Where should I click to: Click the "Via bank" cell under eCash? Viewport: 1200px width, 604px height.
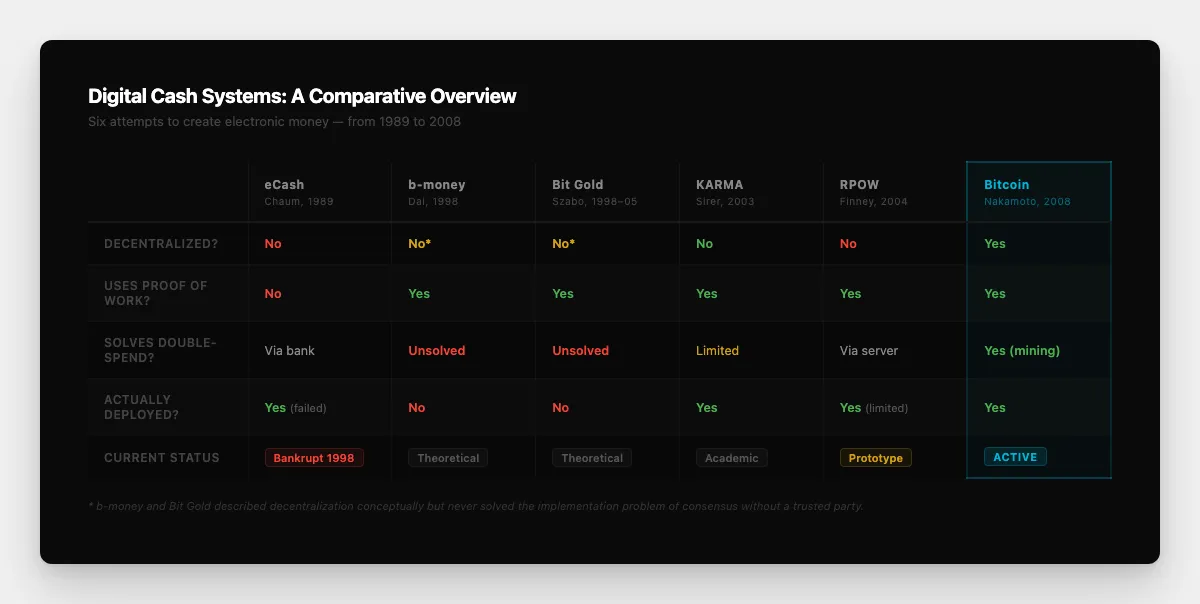click(290, 351)
